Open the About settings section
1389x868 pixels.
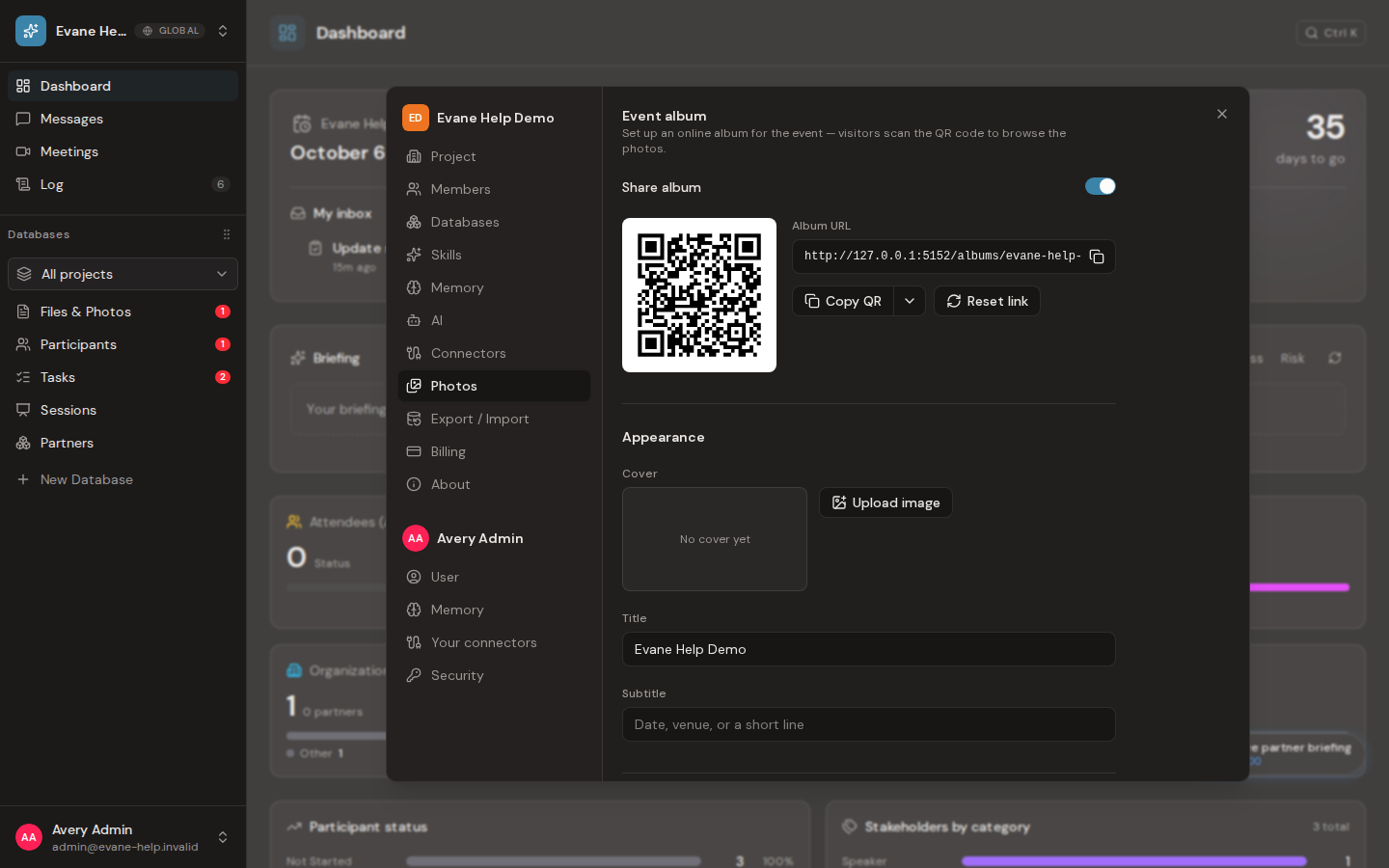click(494, 484)
